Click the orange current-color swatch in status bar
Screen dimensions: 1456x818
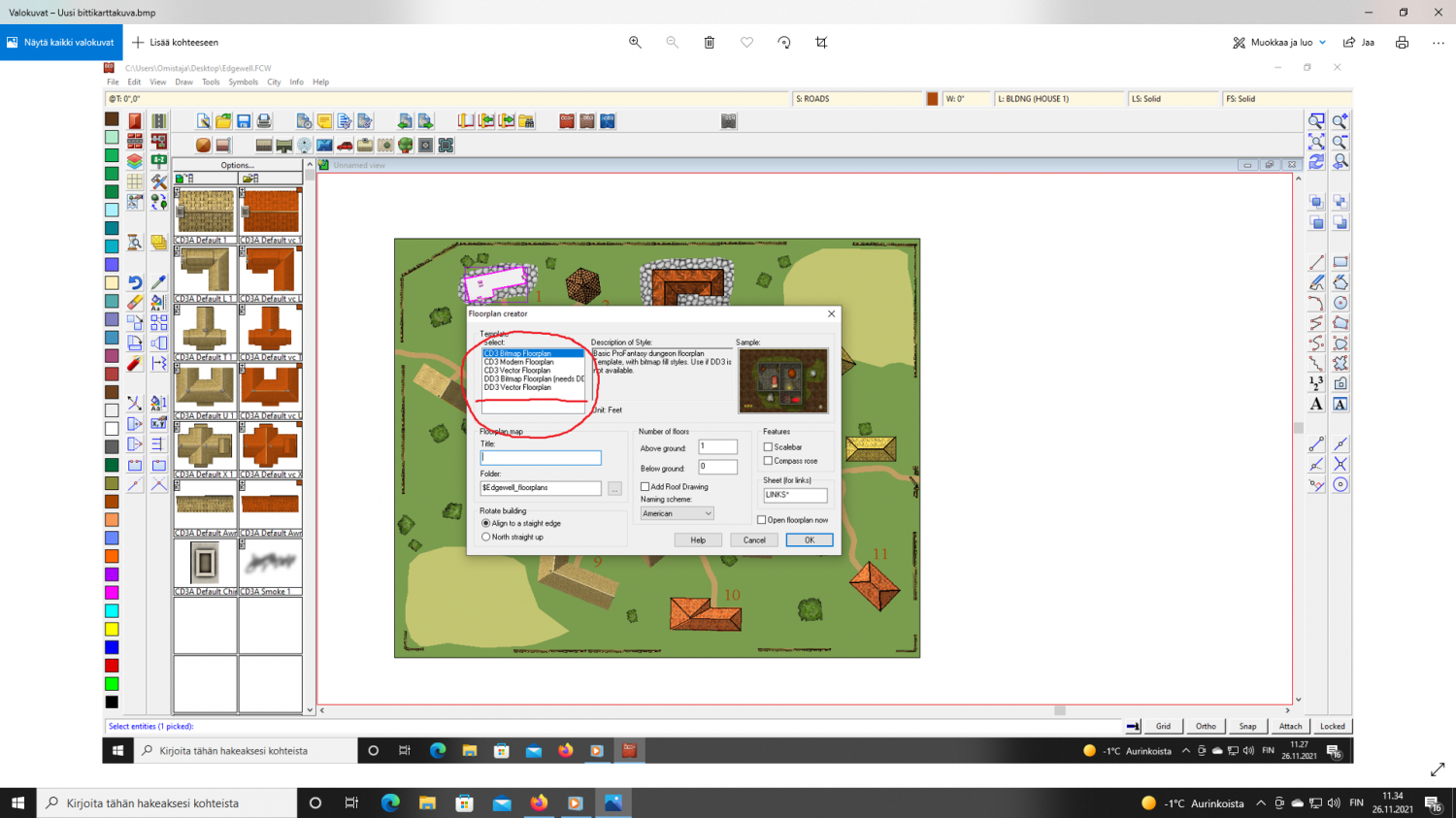(932, 99)
